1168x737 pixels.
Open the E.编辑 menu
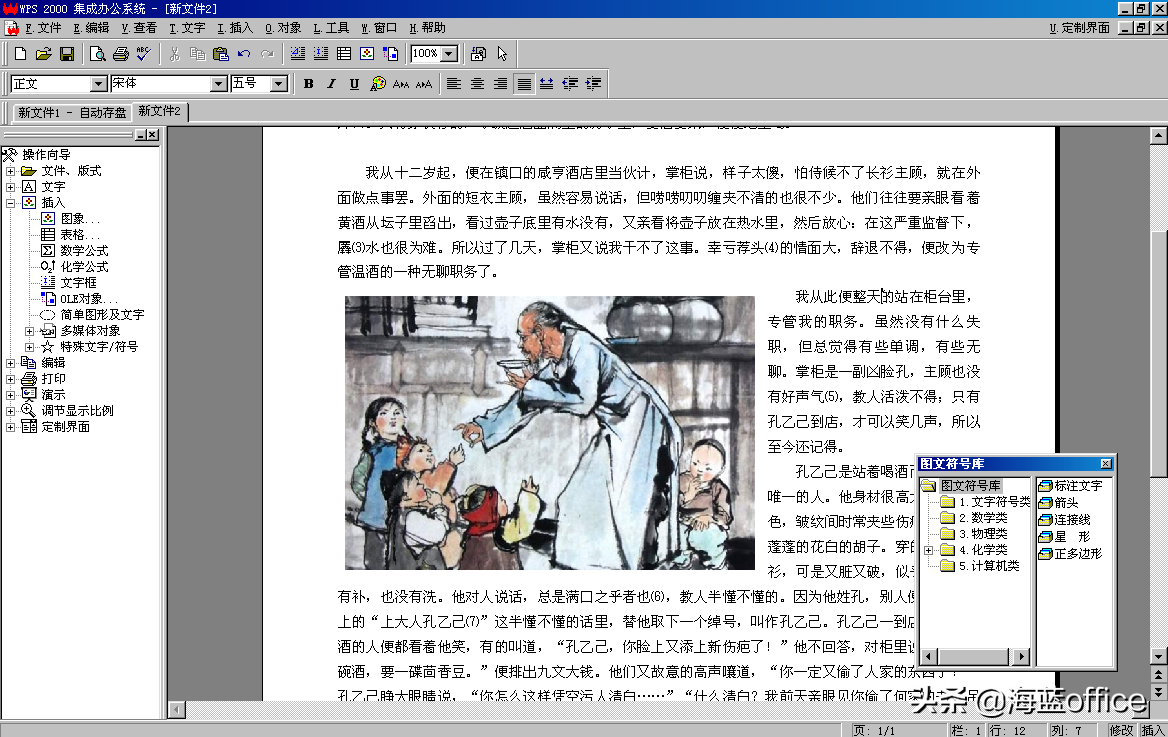pos(91,28)
